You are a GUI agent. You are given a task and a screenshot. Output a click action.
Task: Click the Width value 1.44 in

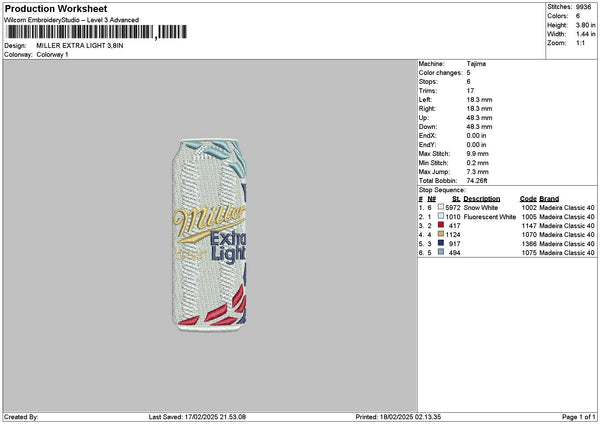585,34
